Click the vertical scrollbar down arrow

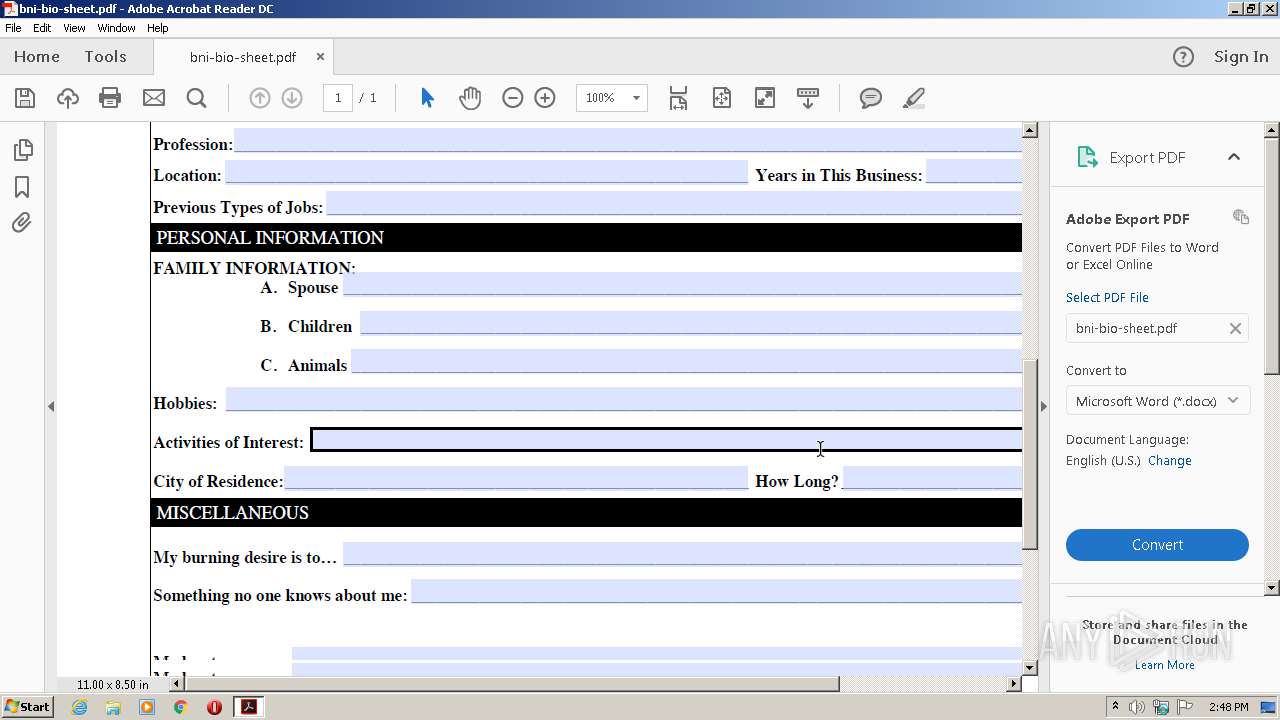point(1030,667)
